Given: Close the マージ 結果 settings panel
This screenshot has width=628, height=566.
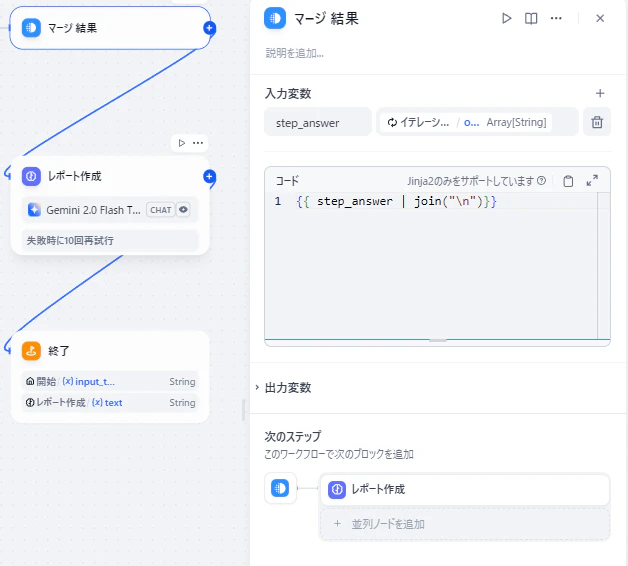Looking at the screenshot, I should coord(600,18).
